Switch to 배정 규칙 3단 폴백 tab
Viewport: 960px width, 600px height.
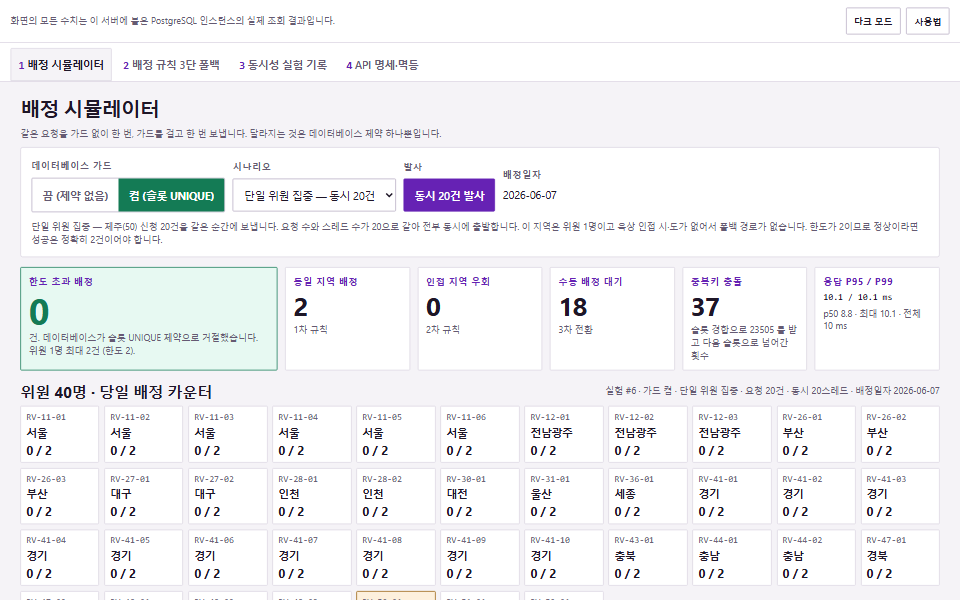(171, 65)
